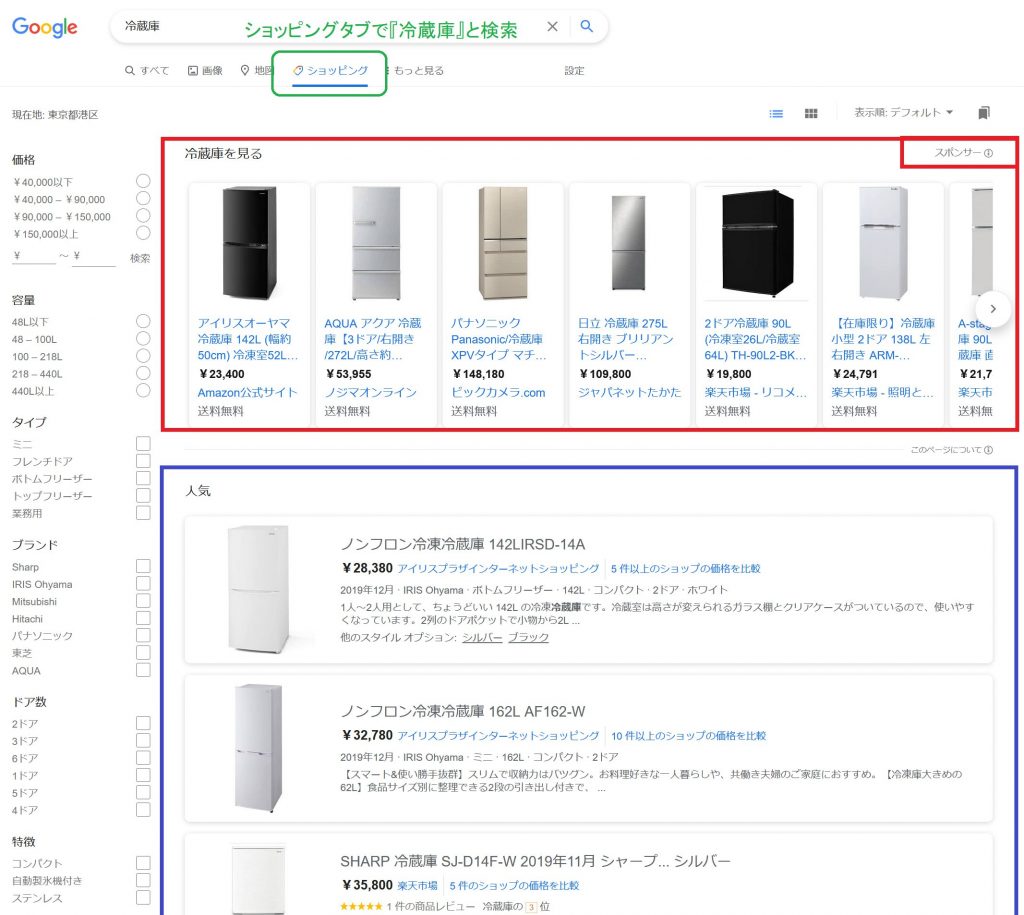
Task: Check the 2ドア door count filter
Action: pos(143,723)
